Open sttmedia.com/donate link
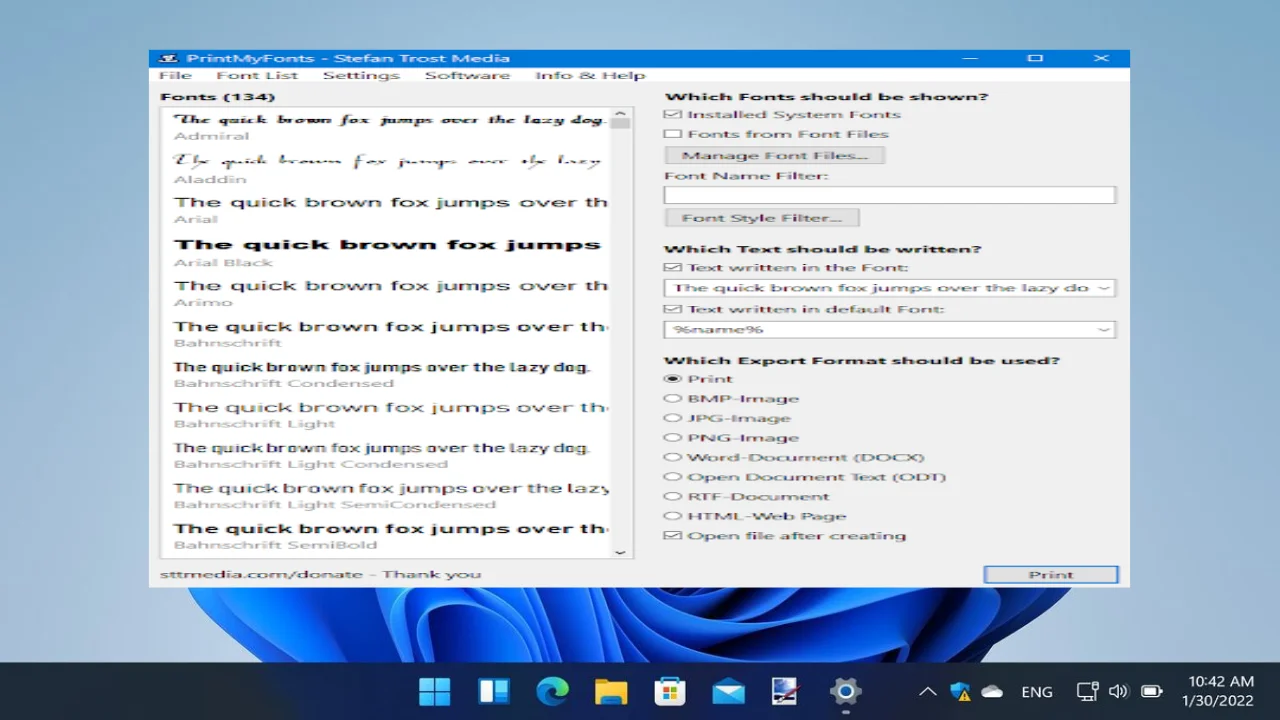The width and height of the screenshot is (1280, 720). (x=320, y=574)
